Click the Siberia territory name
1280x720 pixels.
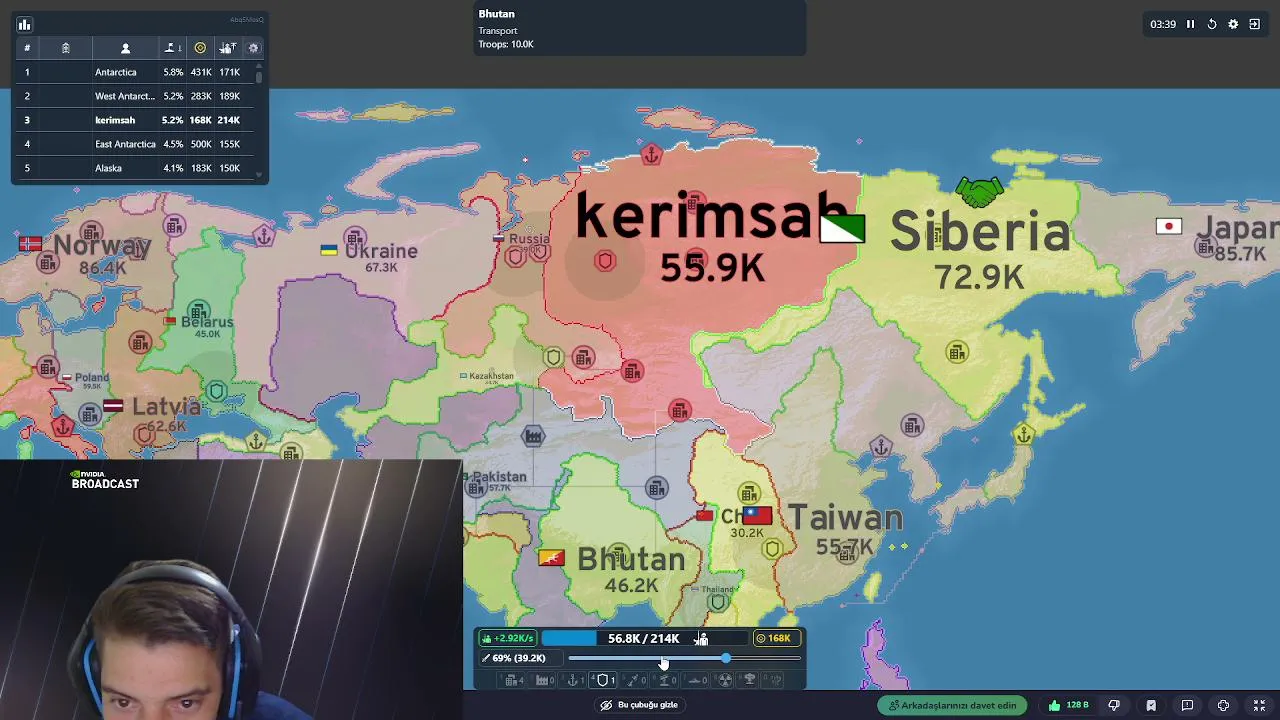coord(980,232)
